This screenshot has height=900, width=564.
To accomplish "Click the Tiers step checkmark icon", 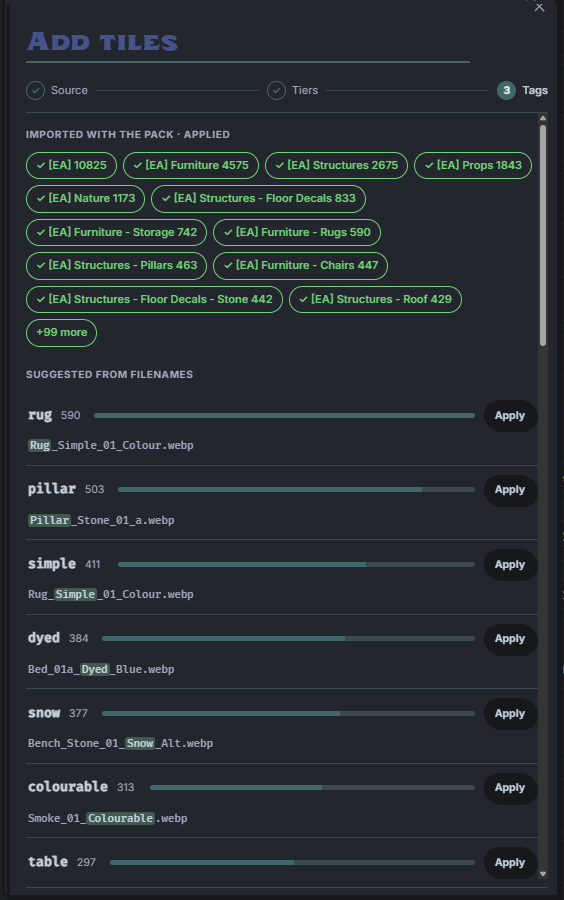I will [277, 91].
